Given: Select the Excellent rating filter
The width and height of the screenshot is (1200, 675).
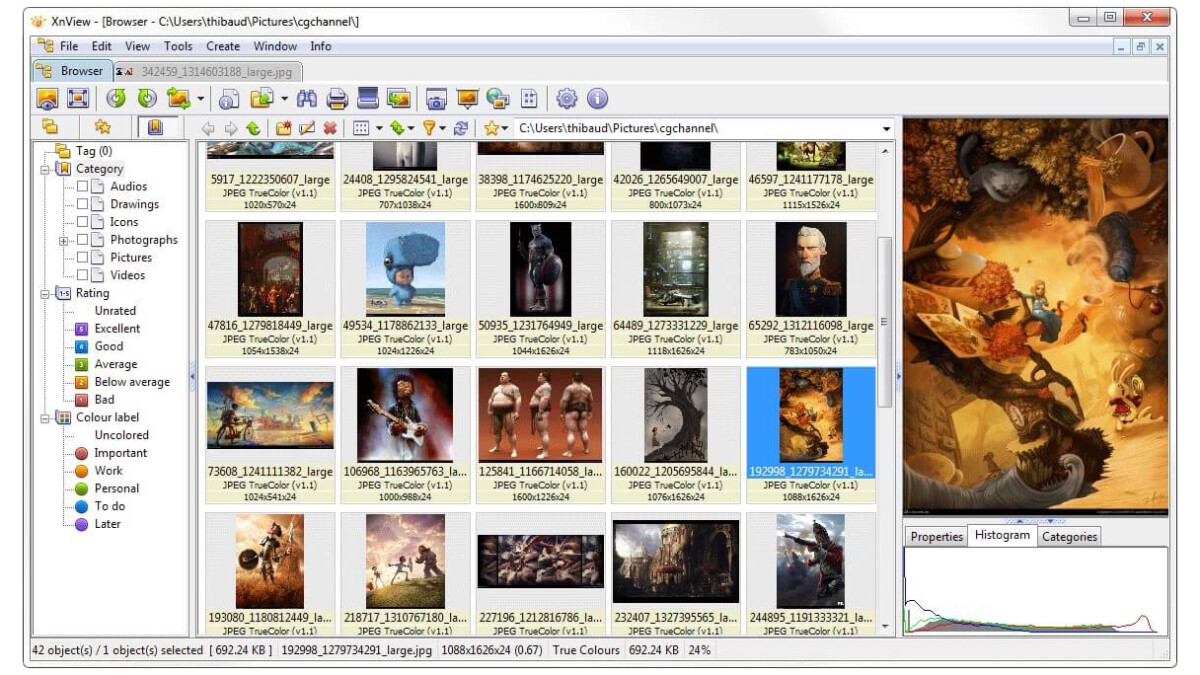Looking at the screenshot, I should [117, 329].
